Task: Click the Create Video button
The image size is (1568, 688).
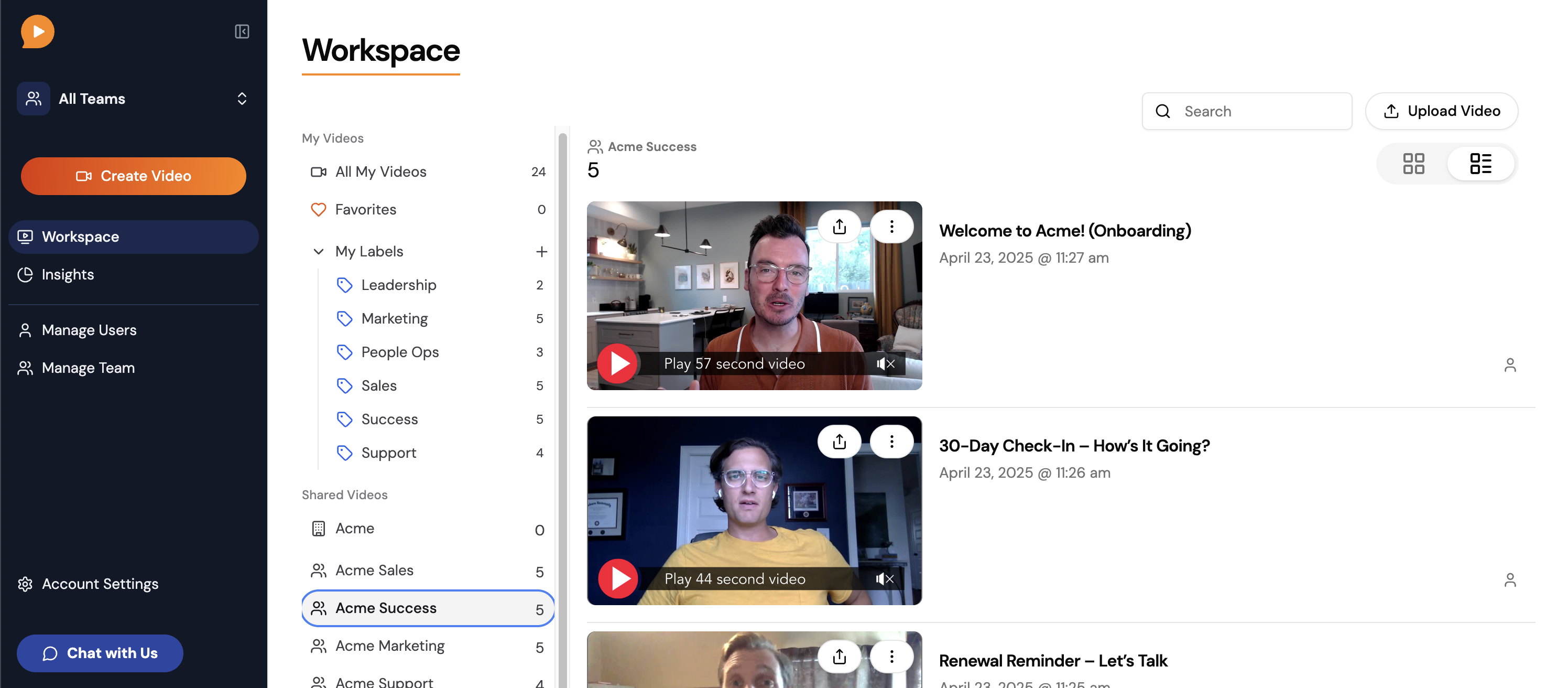Action: pos(133,176)
